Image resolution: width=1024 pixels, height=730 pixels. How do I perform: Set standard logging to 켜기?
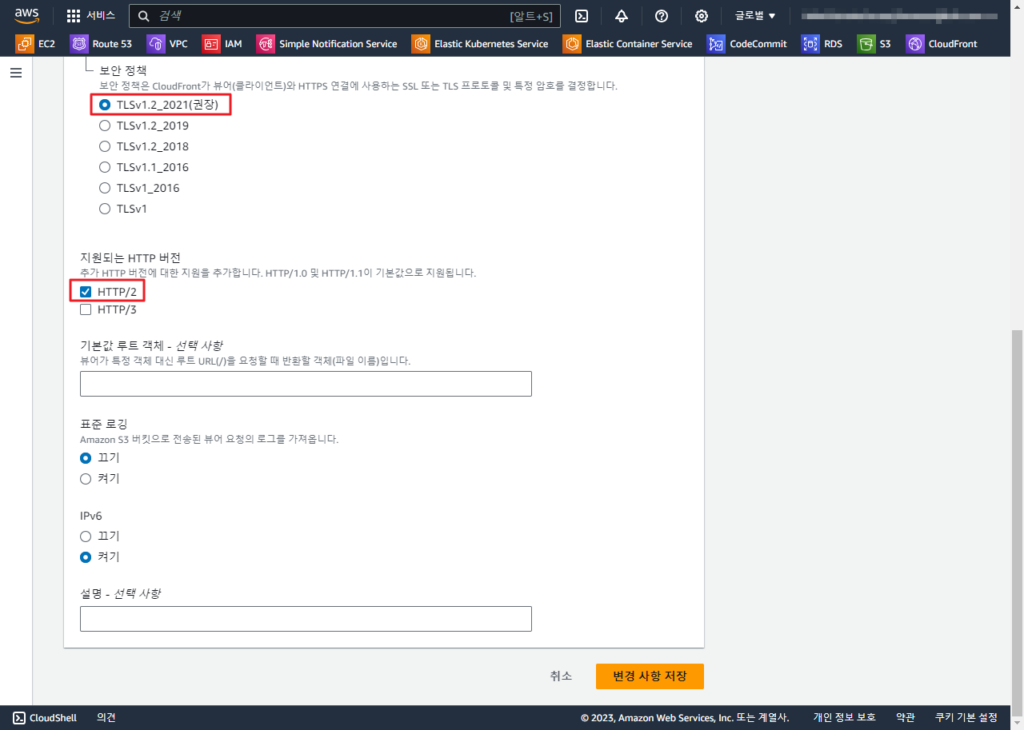coord(86,479)
